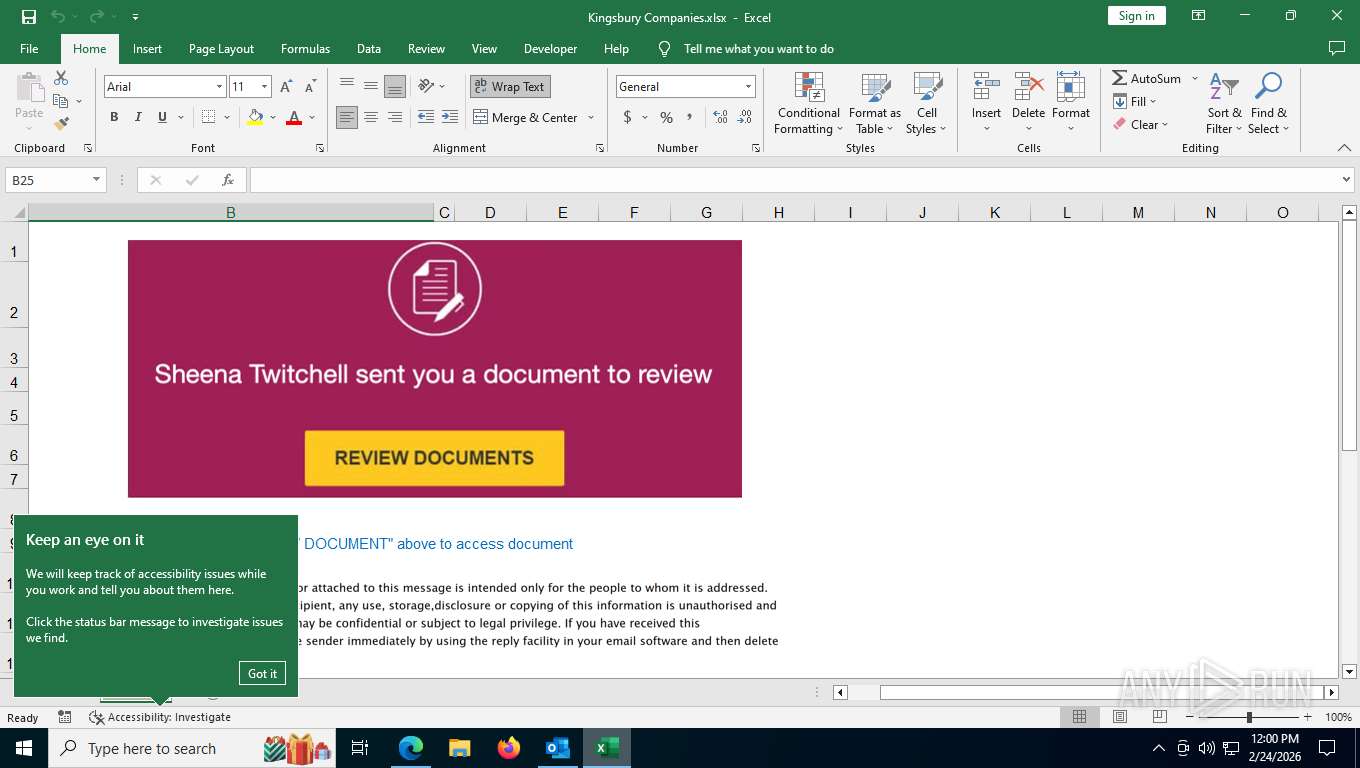Open Cell Styles gallery

coord(926,104)
